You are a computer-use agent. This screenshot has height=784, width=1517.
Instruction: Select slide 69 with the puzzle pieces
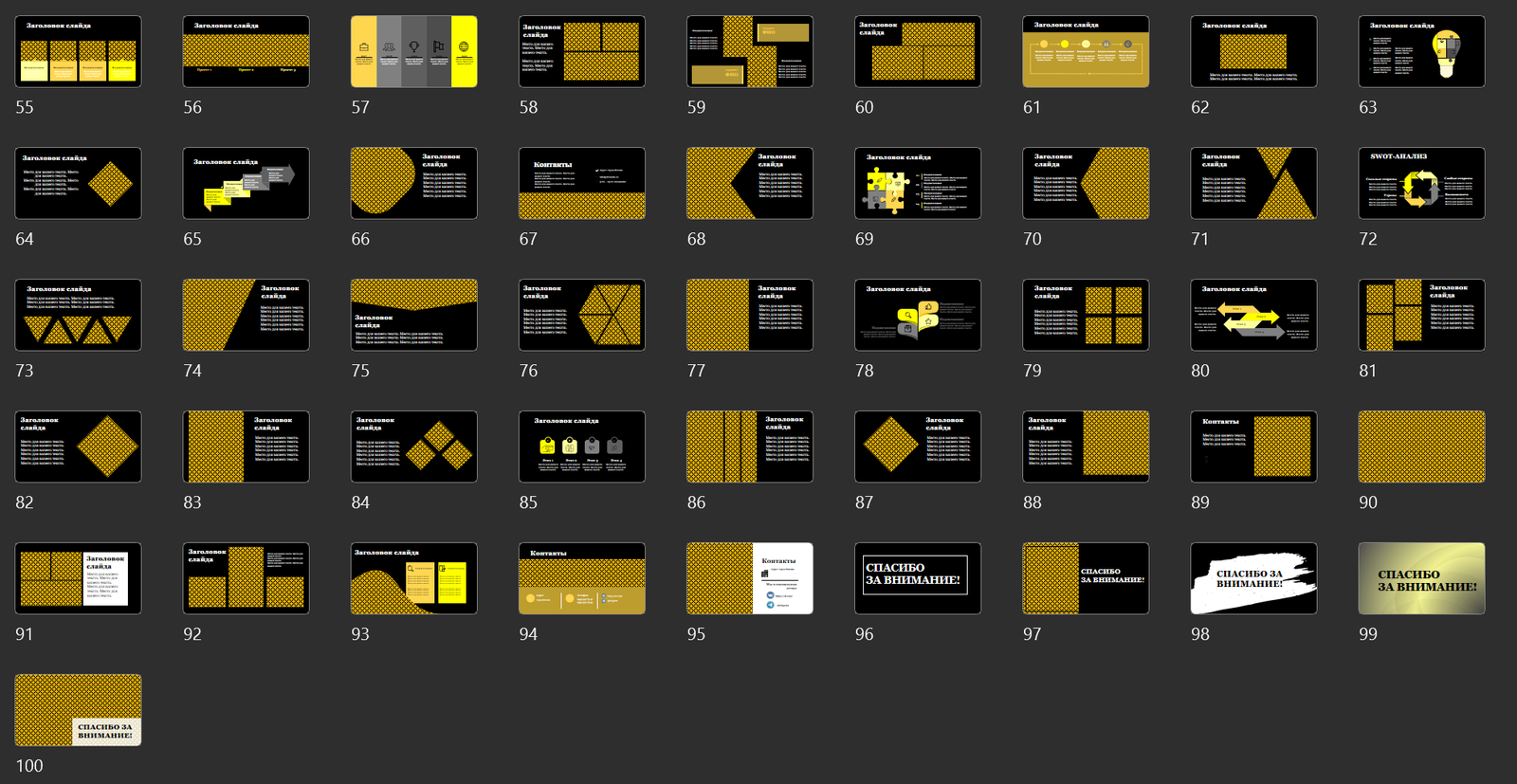pyautogui.click(x=918, y=183)
